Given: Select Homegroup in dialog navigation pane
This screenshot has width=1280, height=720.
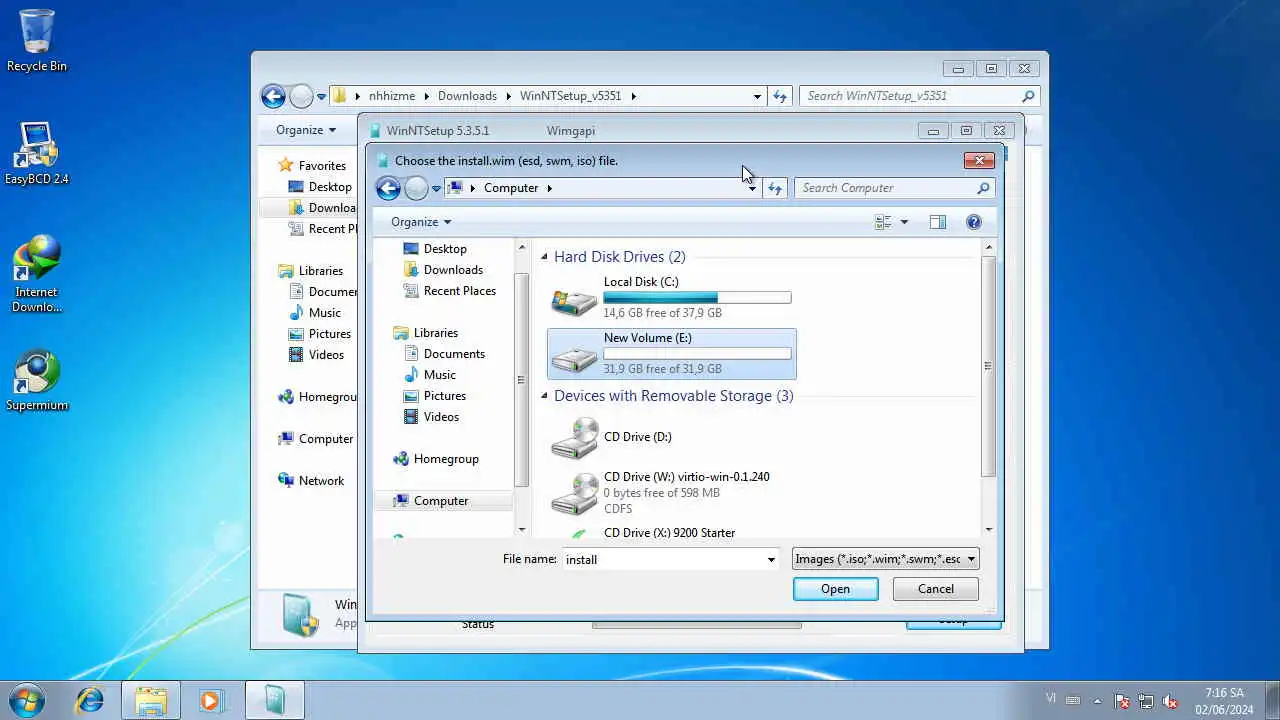Looking at the screenshot, I should click(x=446, y=459).
